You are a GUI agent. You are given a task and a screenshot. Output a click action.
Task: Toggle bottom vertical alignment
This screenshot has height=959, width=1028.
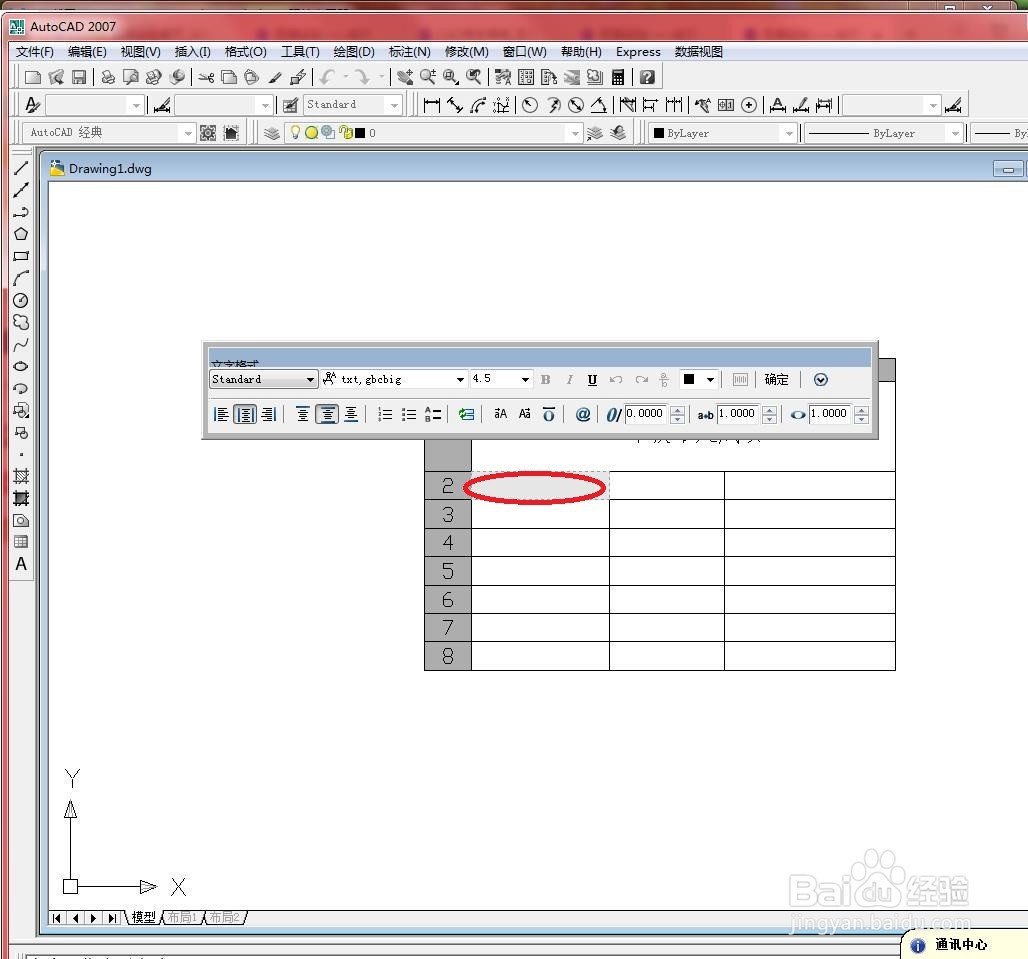(351, 414)
